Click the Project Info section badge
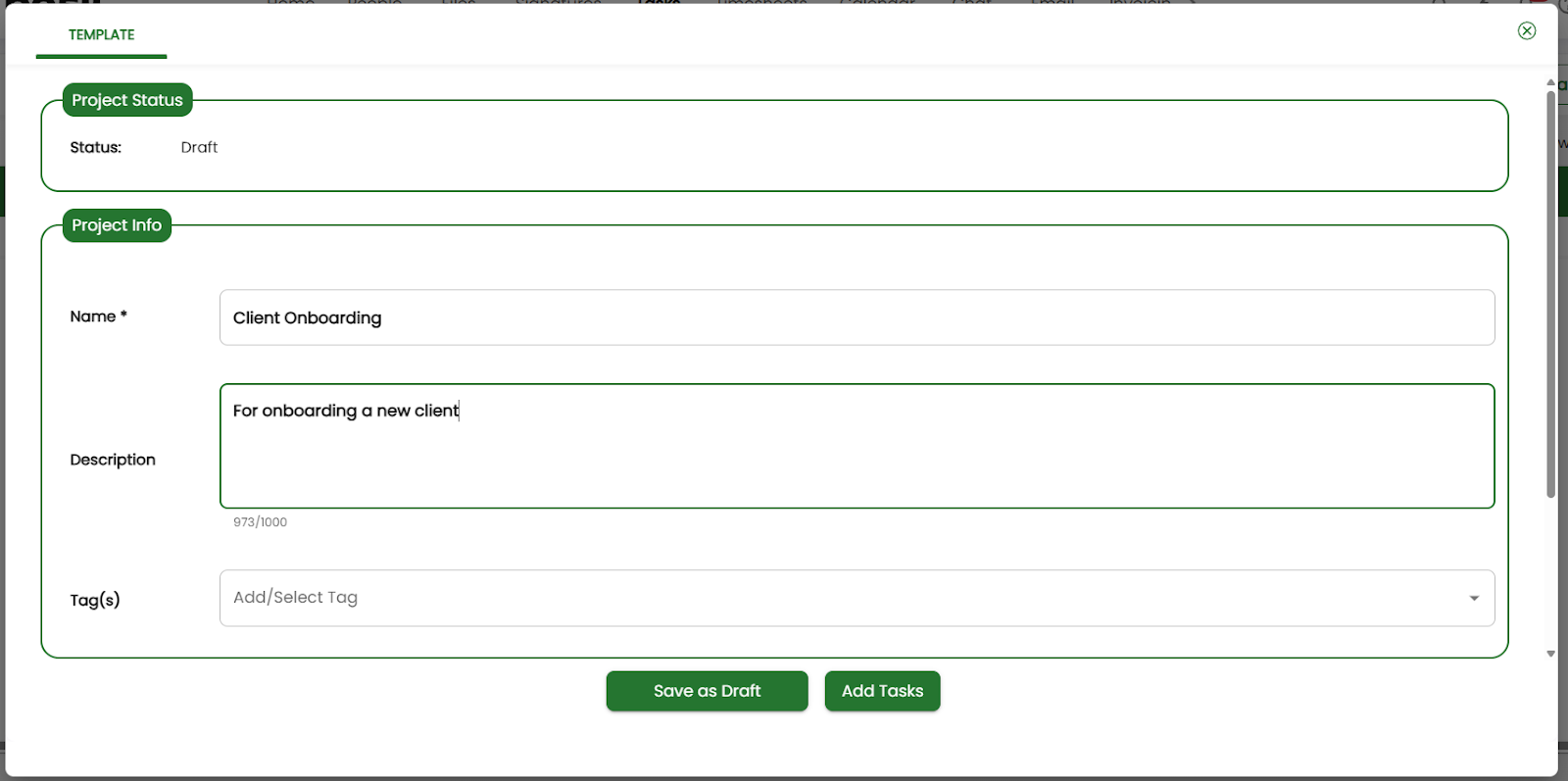Viewport: 1568px width, 781px height. [x=117, y=225]
